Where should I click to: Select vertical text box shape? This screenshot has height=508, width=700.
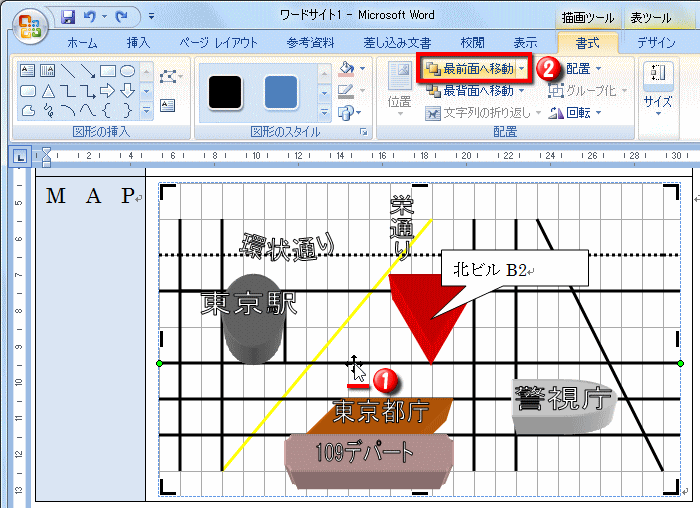tap(47, 71)
